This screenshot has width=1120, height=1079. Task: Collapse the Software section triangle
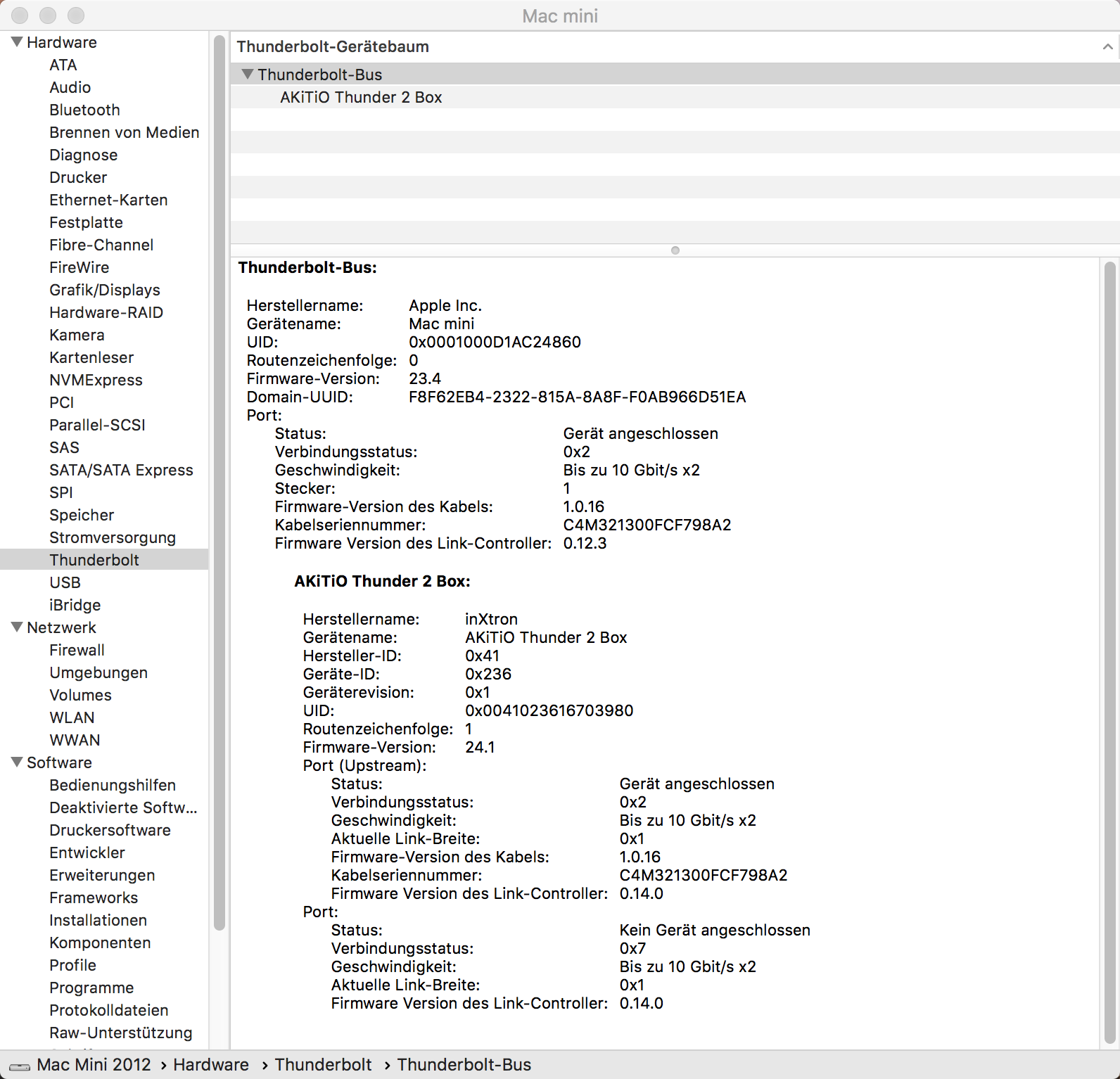17,762
